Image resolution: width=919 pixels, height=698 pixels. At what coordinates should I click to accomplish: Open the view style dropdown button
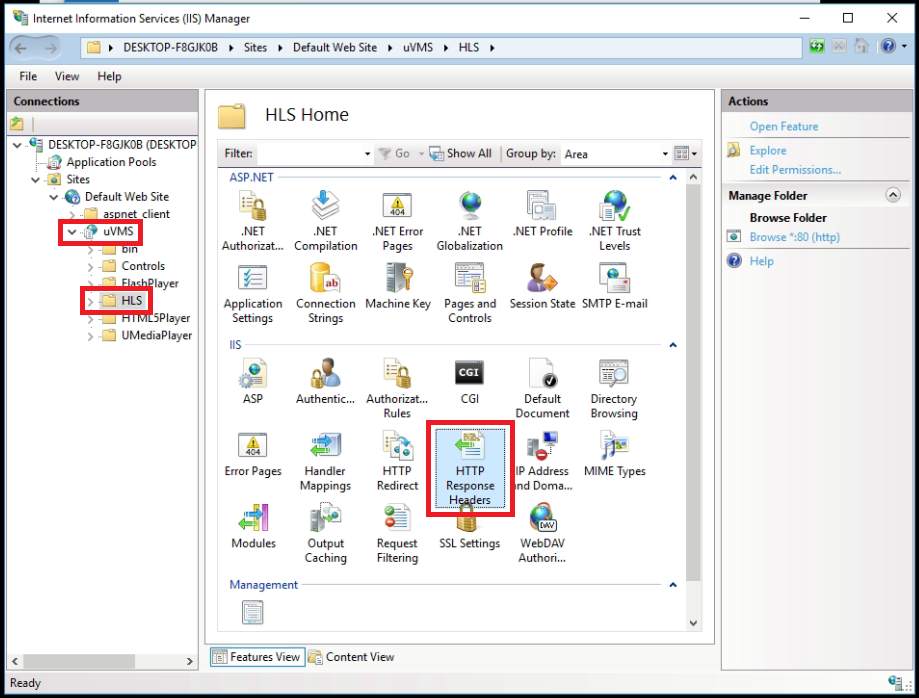pyautogui.click(x=686, y=154)
